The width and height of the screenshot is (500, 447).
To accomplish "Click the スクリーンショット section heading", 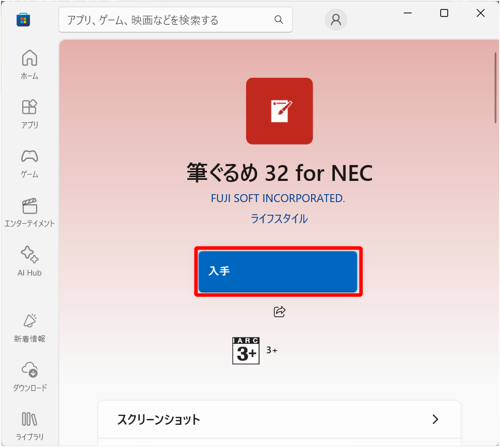I will point(159,419).
